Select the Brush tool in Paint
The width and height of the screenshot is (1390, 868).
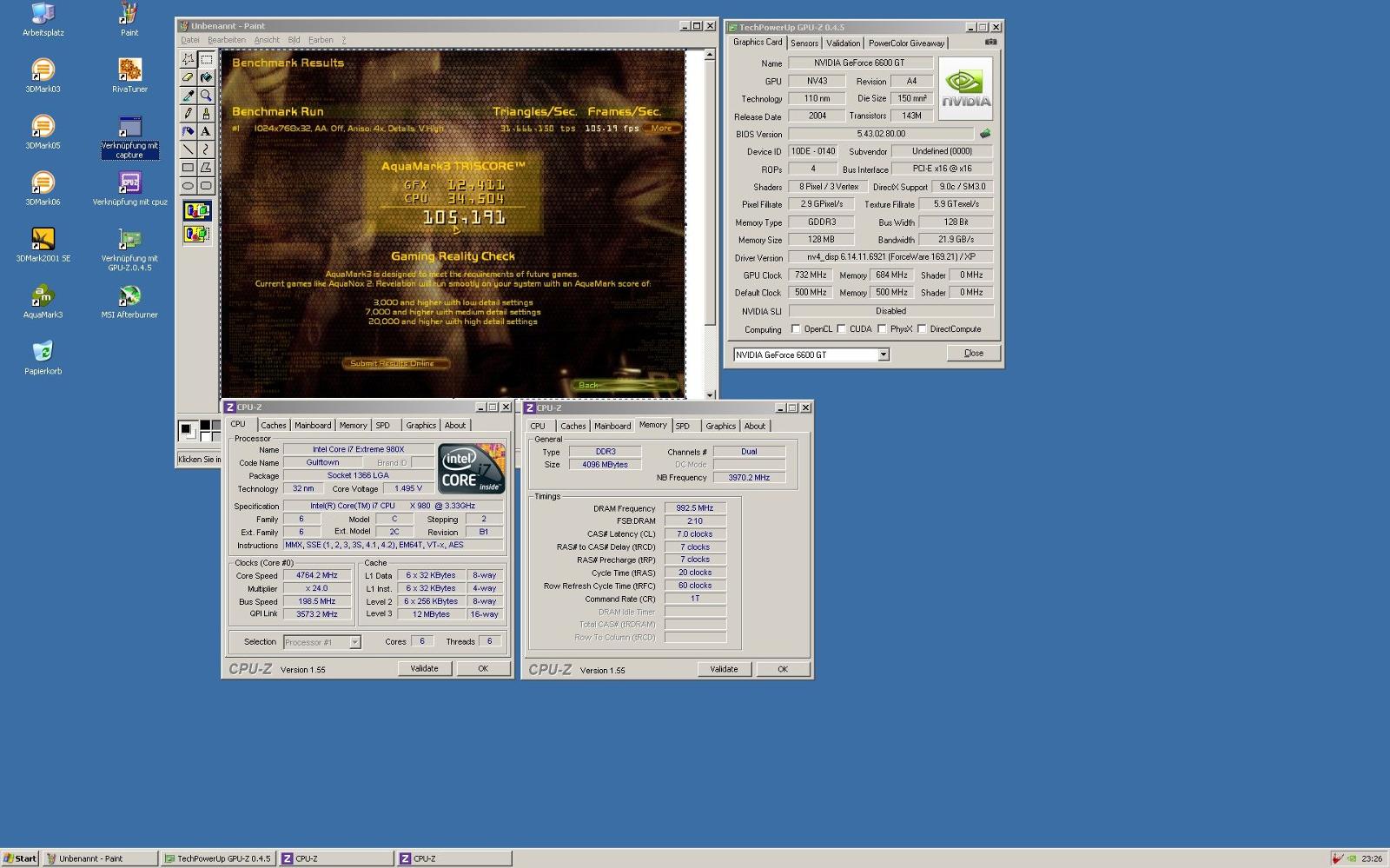pyautogui.click(x=206, y=113)
